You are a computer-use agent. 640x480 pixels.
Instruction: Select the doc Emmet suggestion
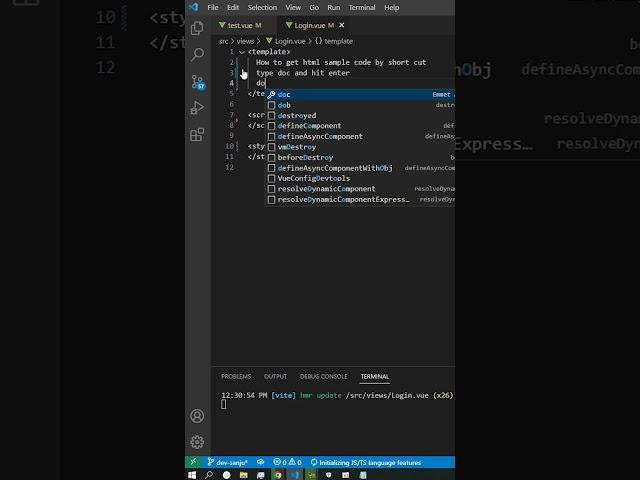[360, 94]
